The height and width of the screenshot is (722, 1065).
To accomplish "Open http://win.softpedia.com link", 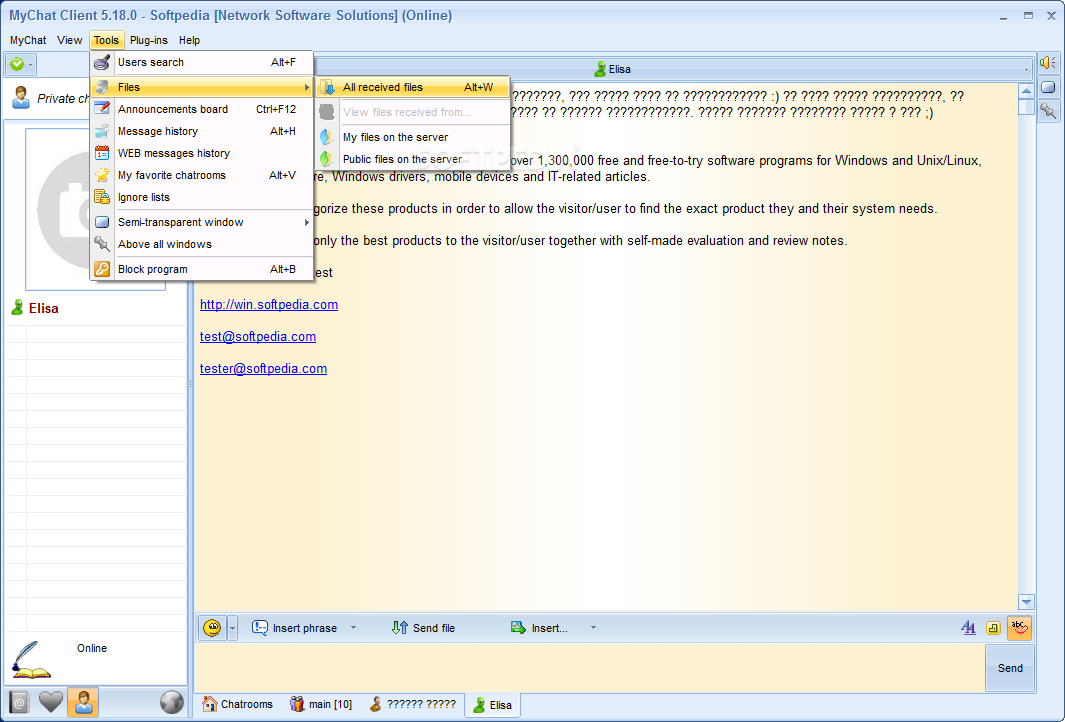I will [x=269, y=304].
